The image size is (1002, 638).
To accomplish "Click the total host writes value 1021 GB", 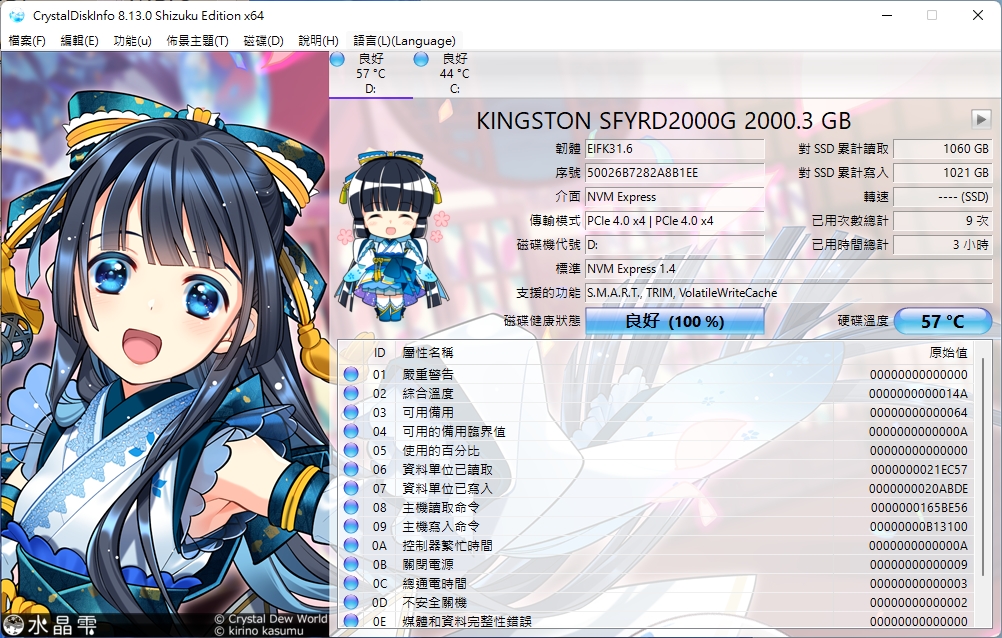I will coord(943,173).
